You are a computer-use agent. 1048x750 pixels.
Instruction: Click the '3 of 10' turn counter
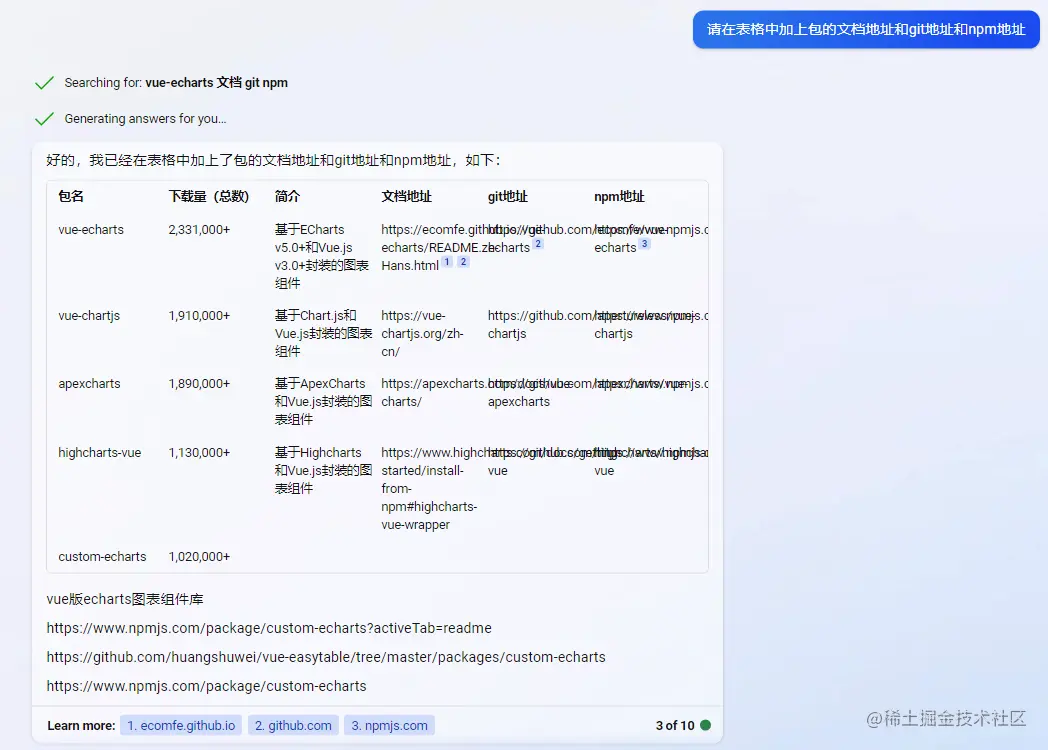[x=675, y=725]
